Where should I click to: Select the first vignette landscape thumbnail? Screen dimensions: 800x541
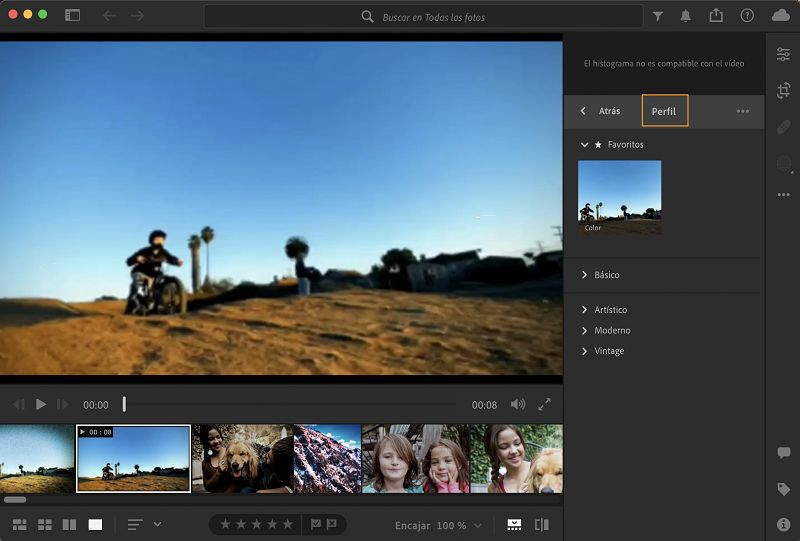pyautogui.click(x=37, y=458)
